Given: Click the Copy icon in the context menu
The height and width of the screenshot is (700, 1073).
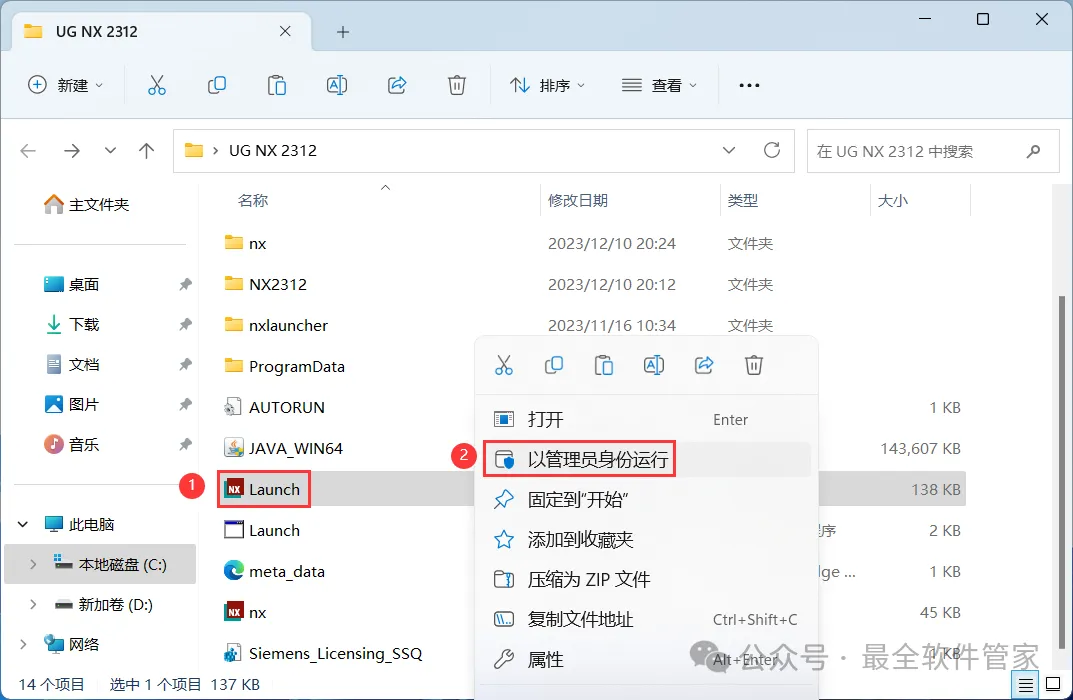Looking at the screenshot, I should pos(554,365).
